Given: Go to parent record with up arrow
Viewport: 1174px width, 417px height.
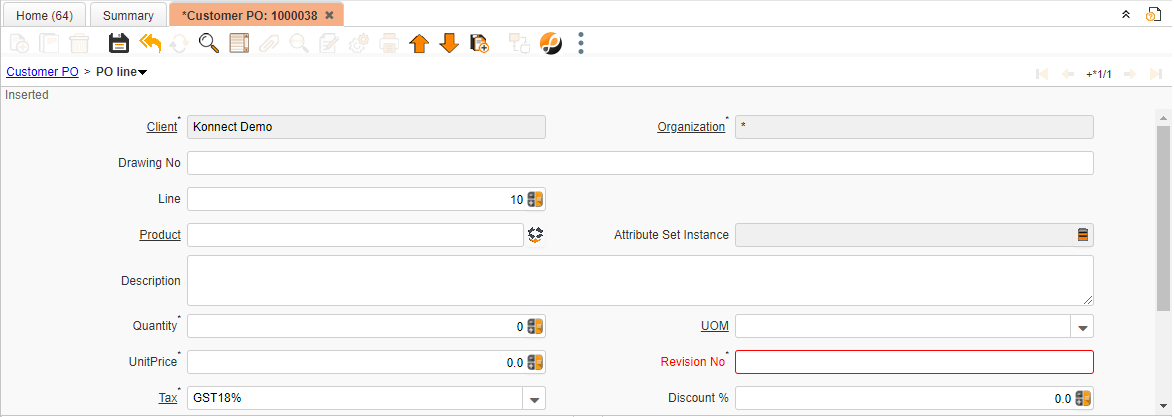Looking at the screenshot, I should (419, 43).
